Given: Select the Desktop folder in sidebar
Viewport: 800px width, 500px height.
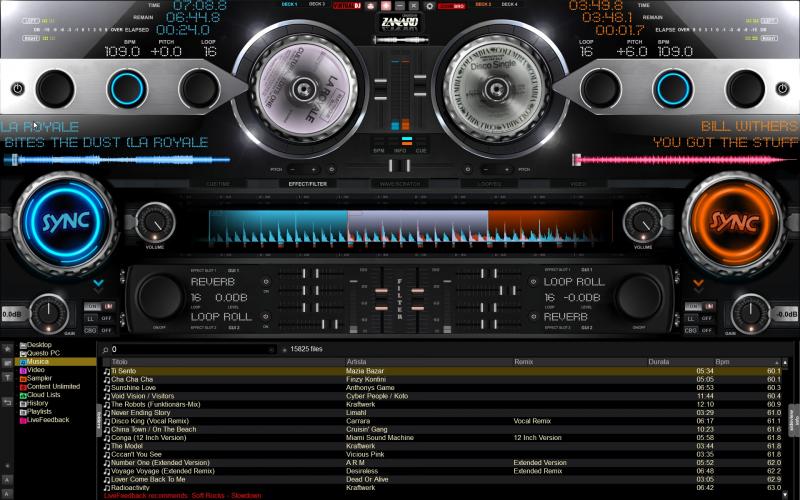Looking at the screenshot, I should [x=39, y=345].
